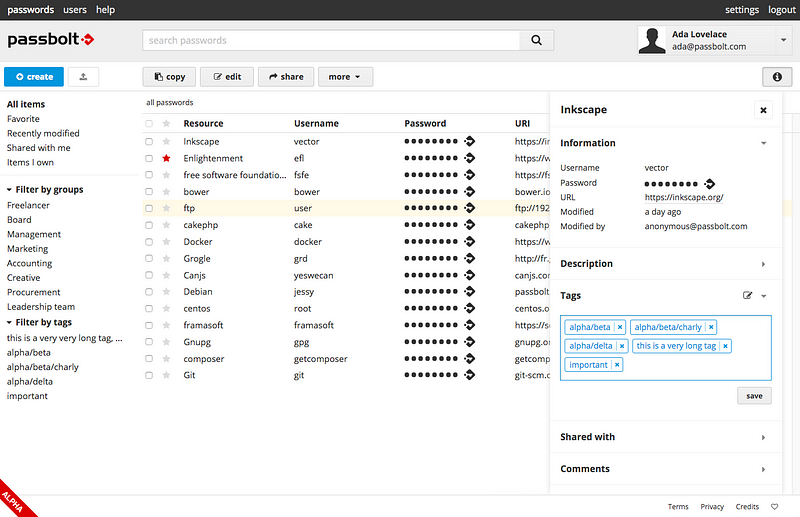800x517 pixels.
Task: Open the inkscape.org URL link
Action: 684,197
